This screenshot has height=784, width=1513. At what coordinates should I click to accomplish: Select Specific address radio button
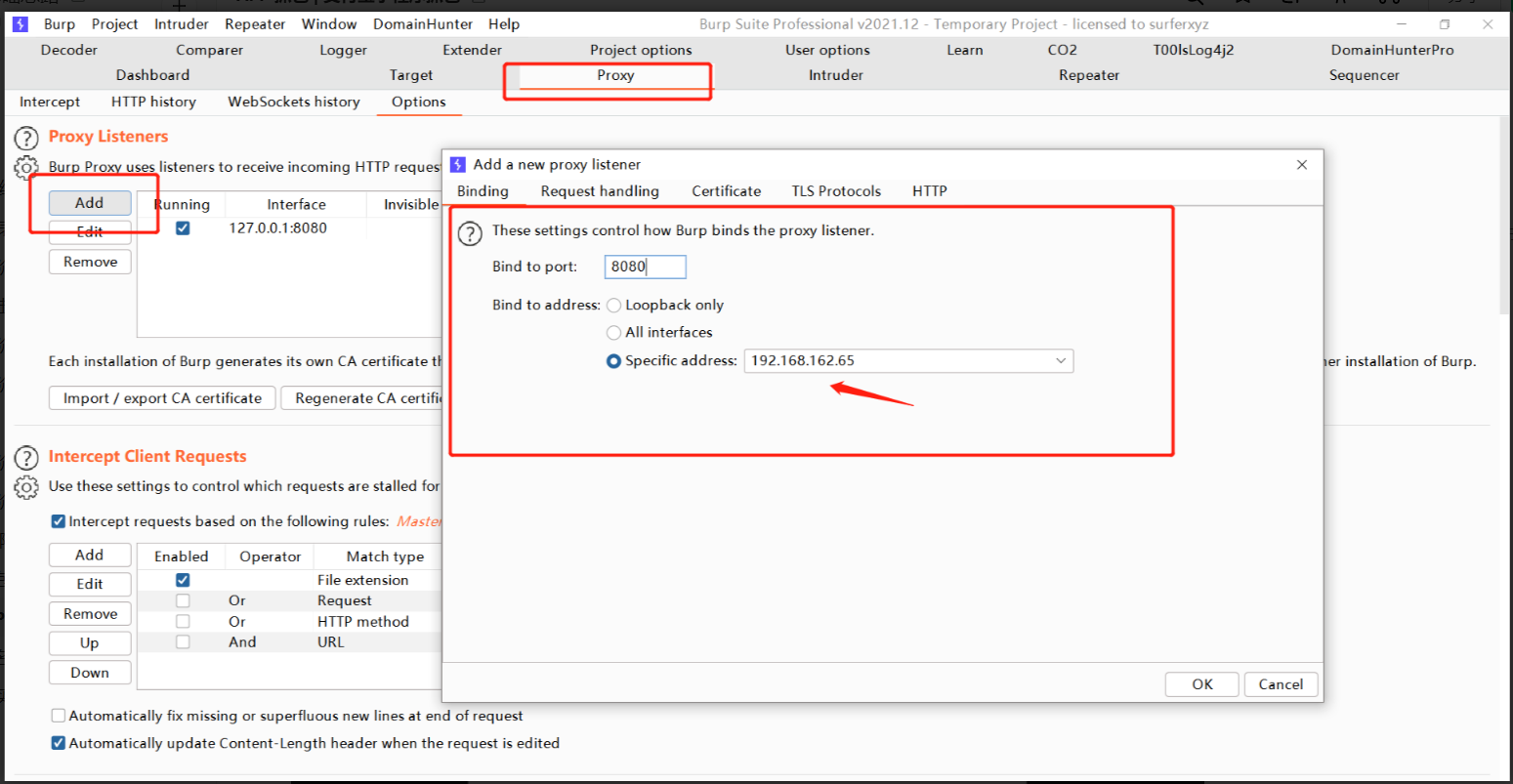pyautogui.click(x=613, y=361)
